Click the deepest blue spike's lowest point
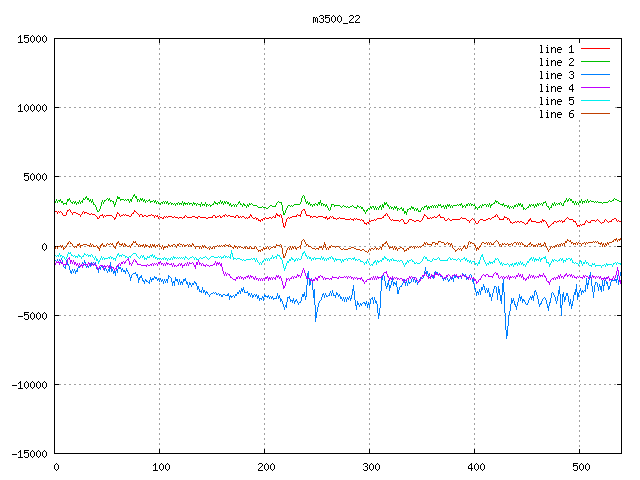Viewport: 640px width, 480px height. 506,337
